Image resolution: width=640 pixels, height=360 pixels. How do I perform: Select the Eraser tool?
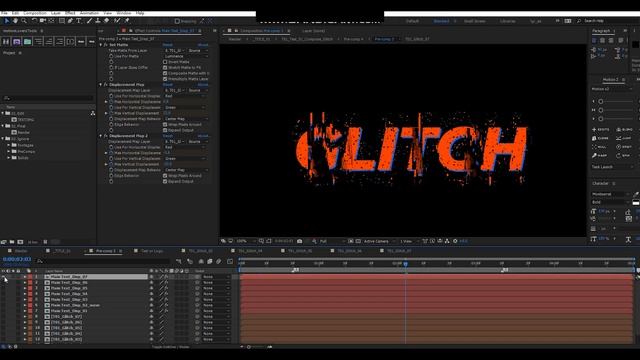click(107, 20)
